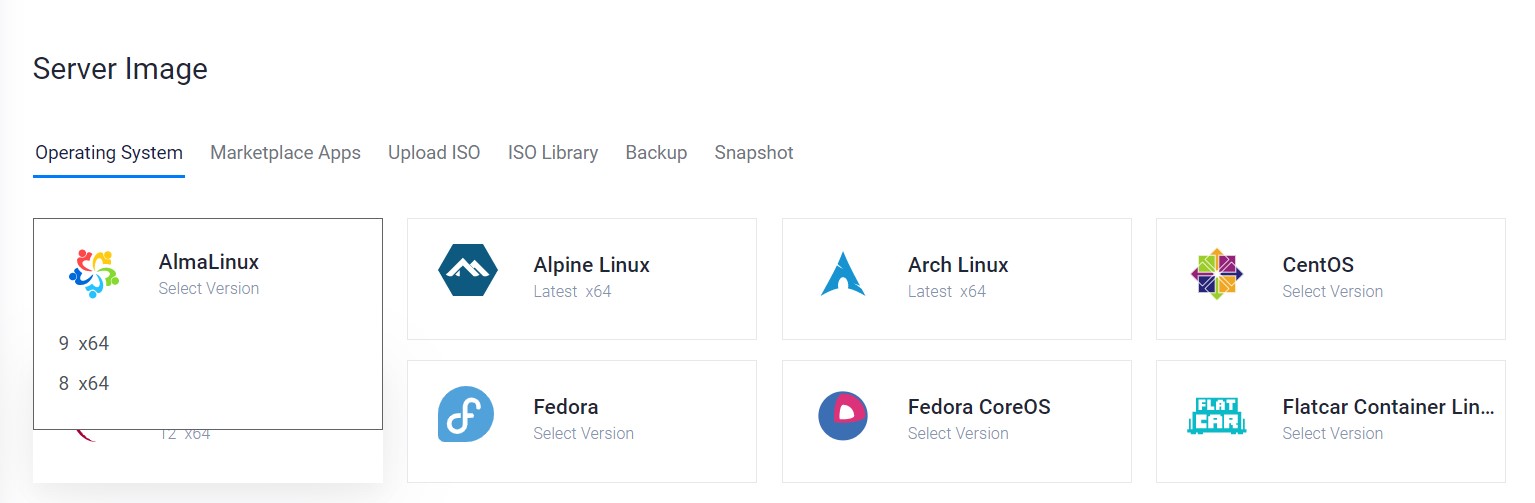Expand AlmaLinux Select Version dropdown
This screenshot has height=503, width=1535.
point(209,289)
